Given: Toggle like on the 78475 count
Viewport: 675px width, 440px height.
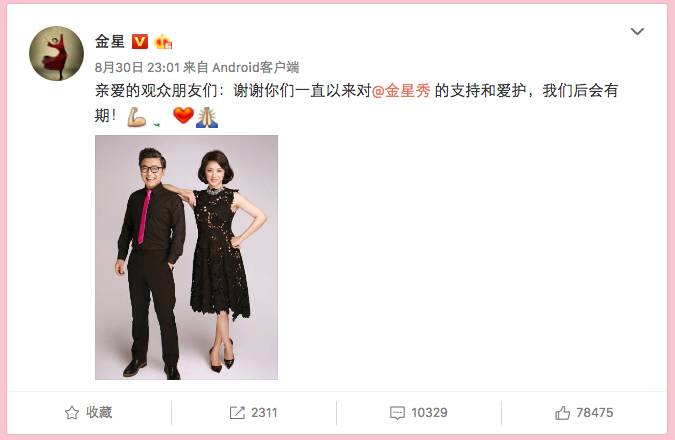Looking at the screenshot, I should [594, 413].
